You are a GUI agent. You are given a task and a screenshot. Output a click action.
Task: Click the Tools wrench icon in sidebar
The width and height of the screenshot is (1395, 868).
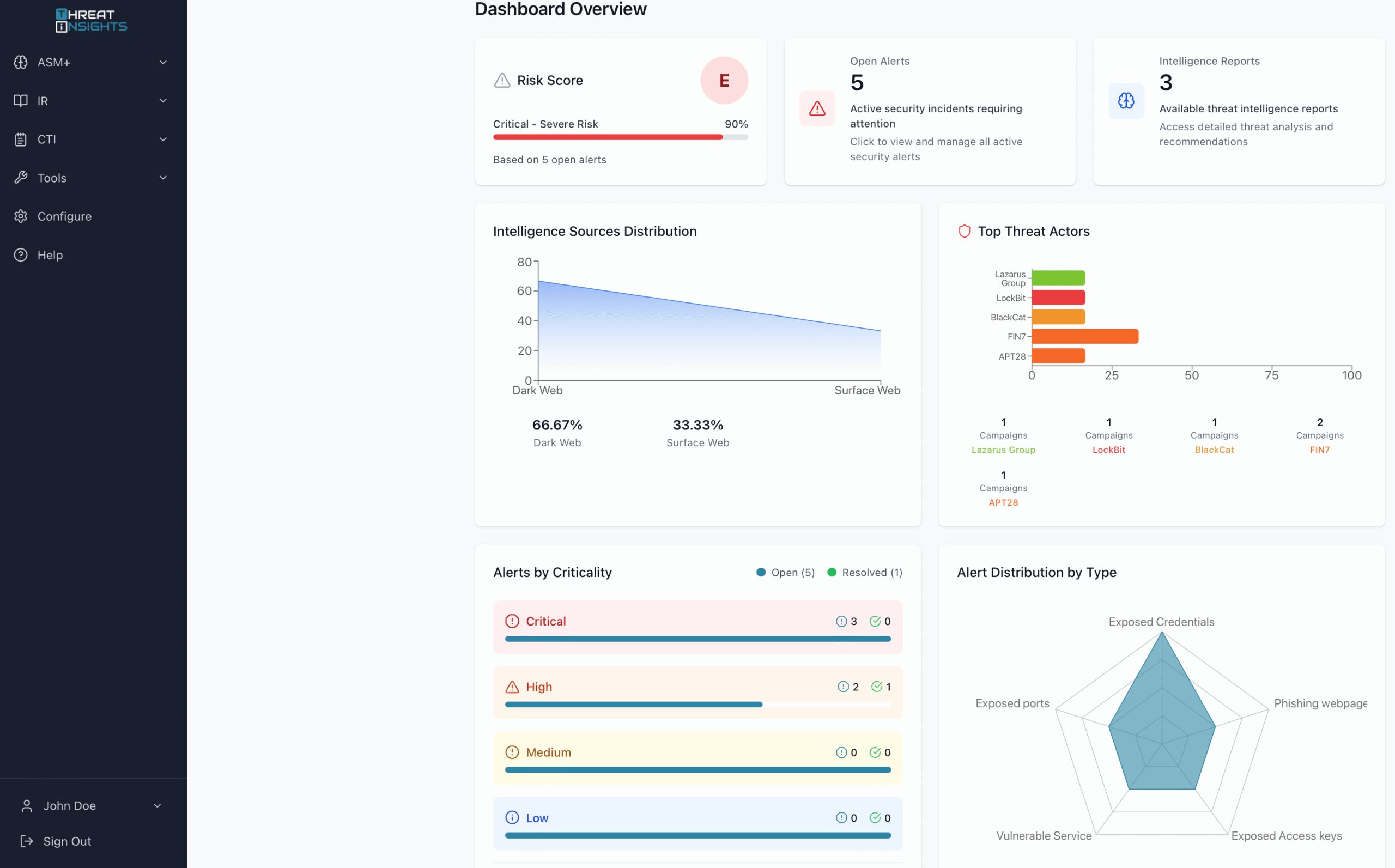tap(21, 178)
